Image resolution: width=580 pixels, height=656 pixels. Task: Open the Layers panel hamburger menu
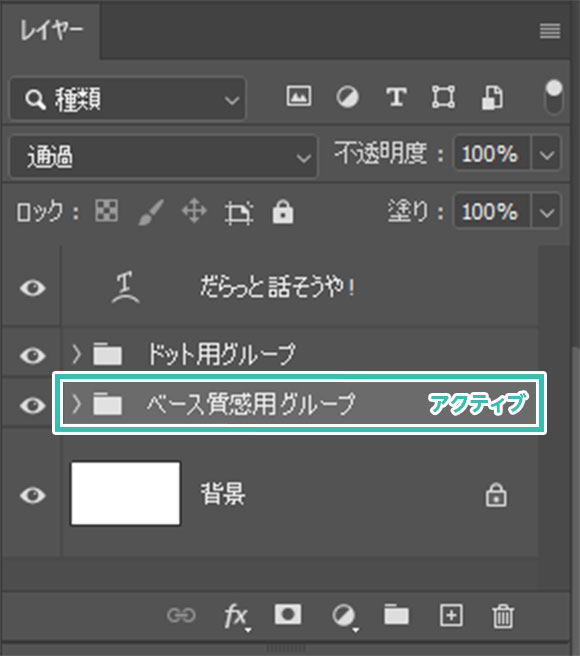(550, 31)
